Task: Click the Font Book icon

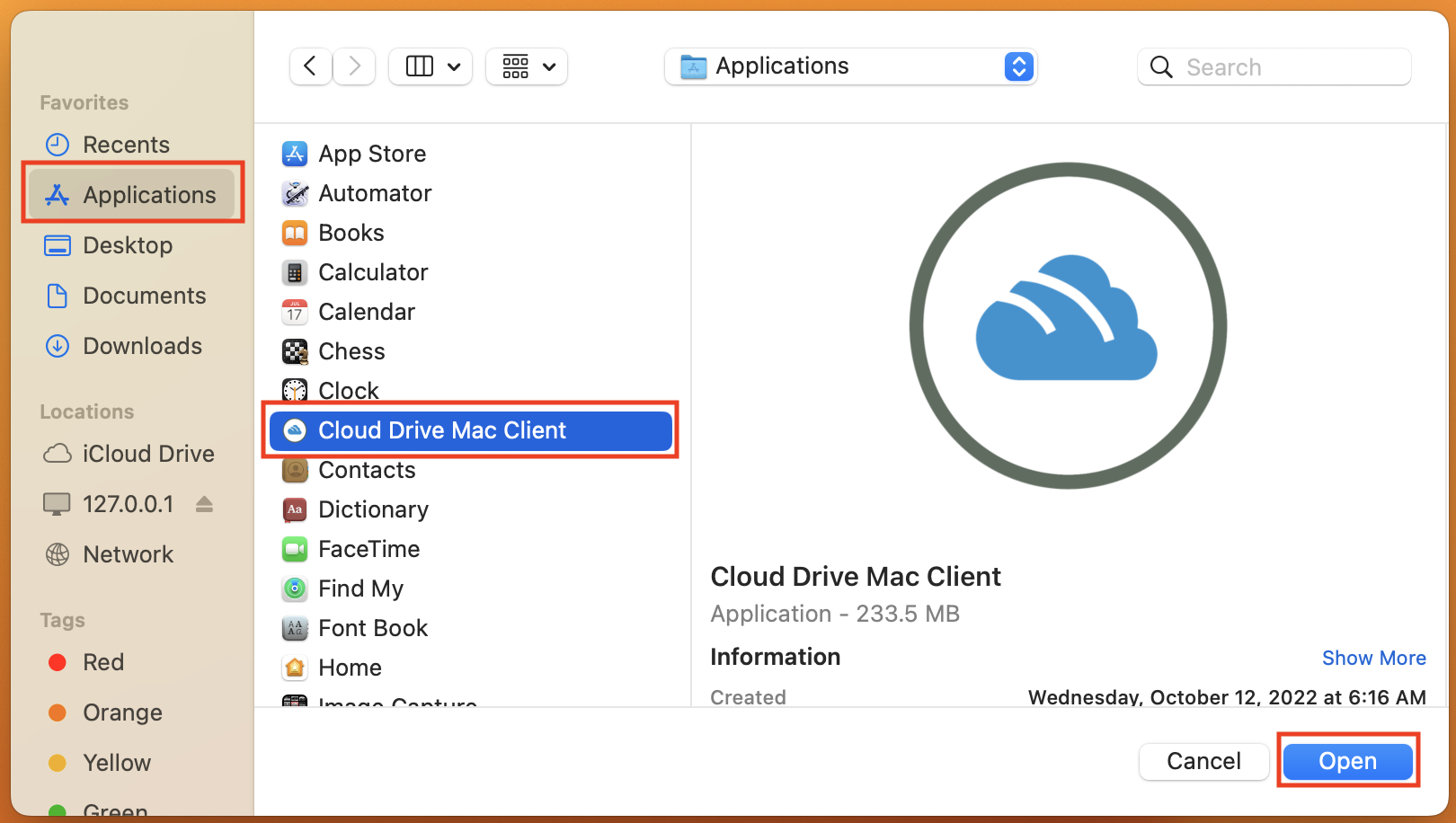Action: click(x=295, y=628)
